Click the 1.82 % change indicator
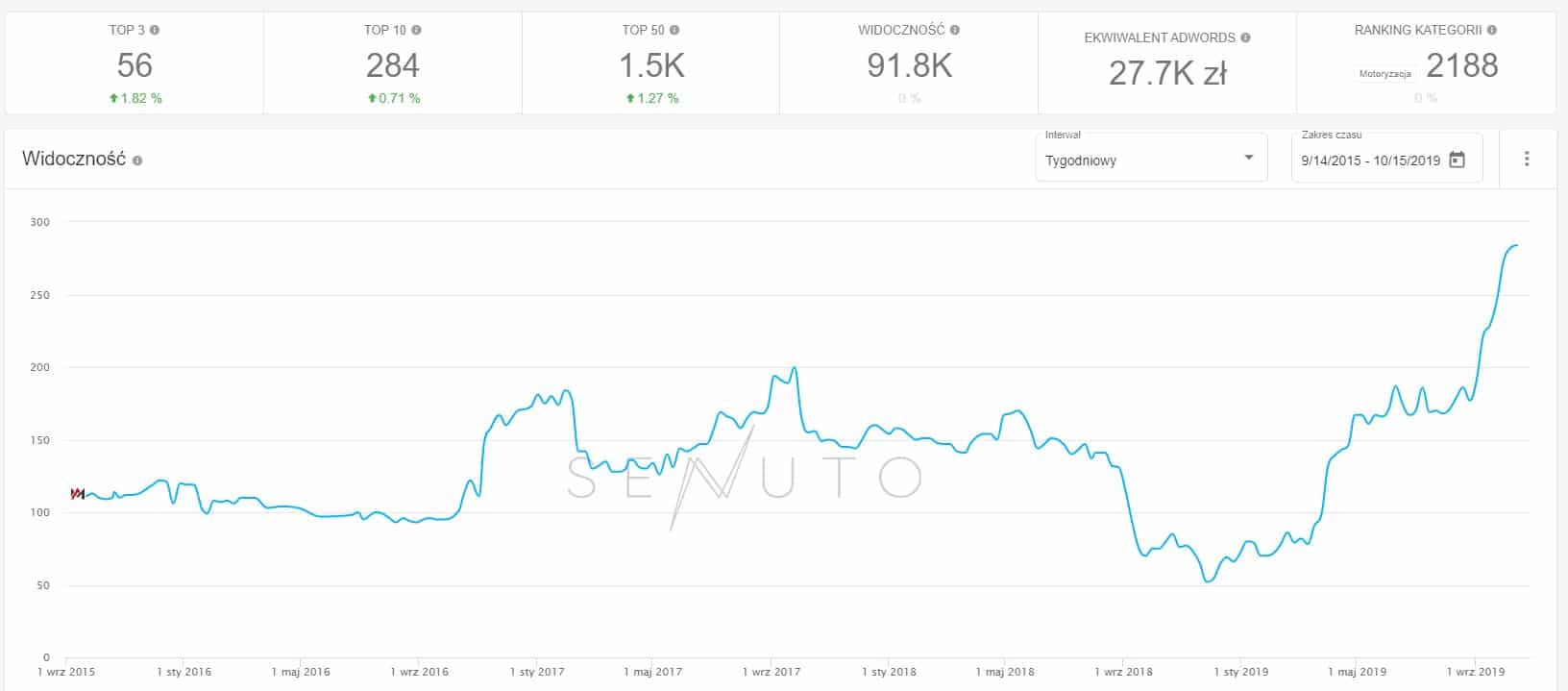This screenshot has height=691, width=1568. click(135, 98)
